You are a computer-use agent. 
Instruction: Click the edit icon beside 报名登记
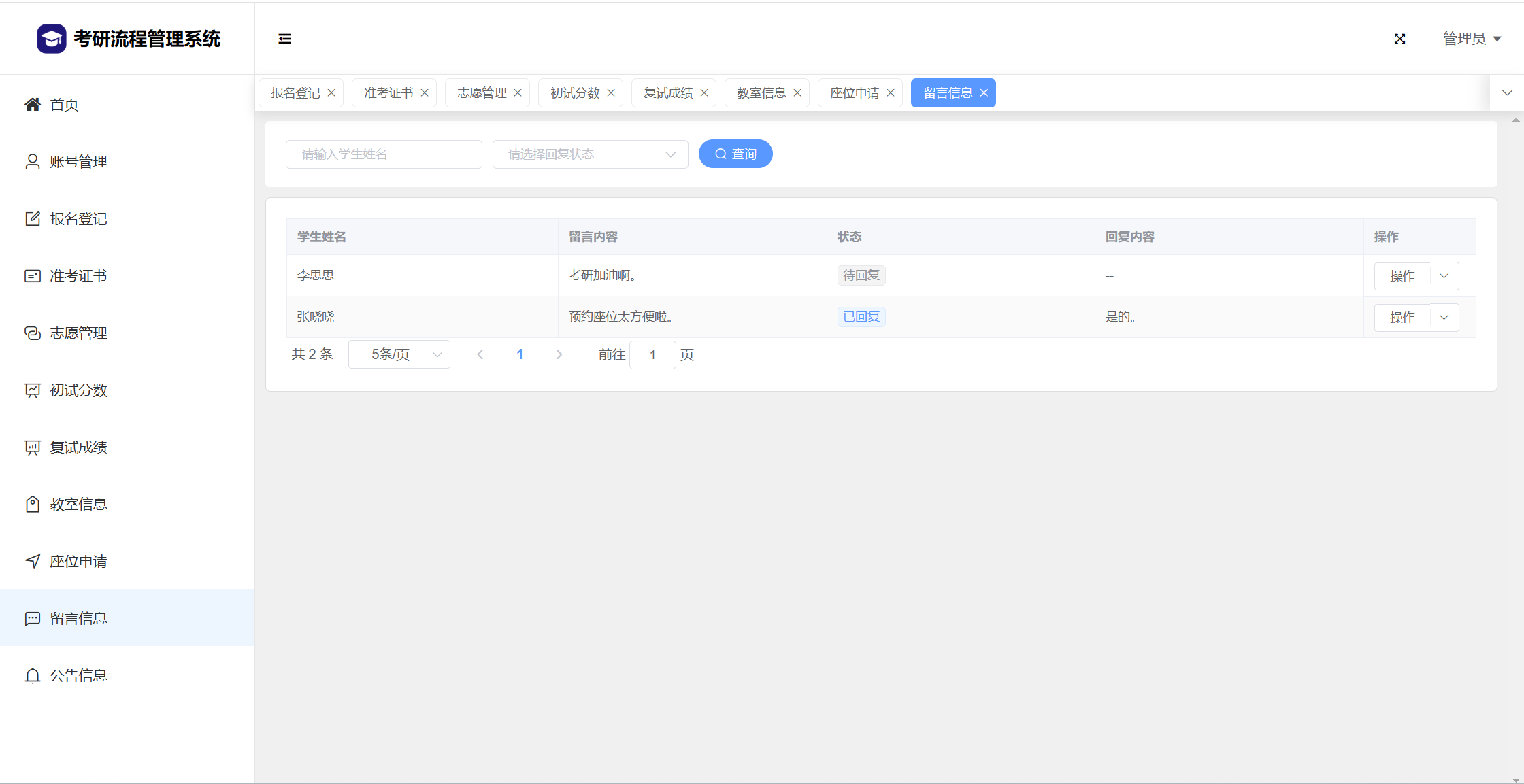click(33, 218)
